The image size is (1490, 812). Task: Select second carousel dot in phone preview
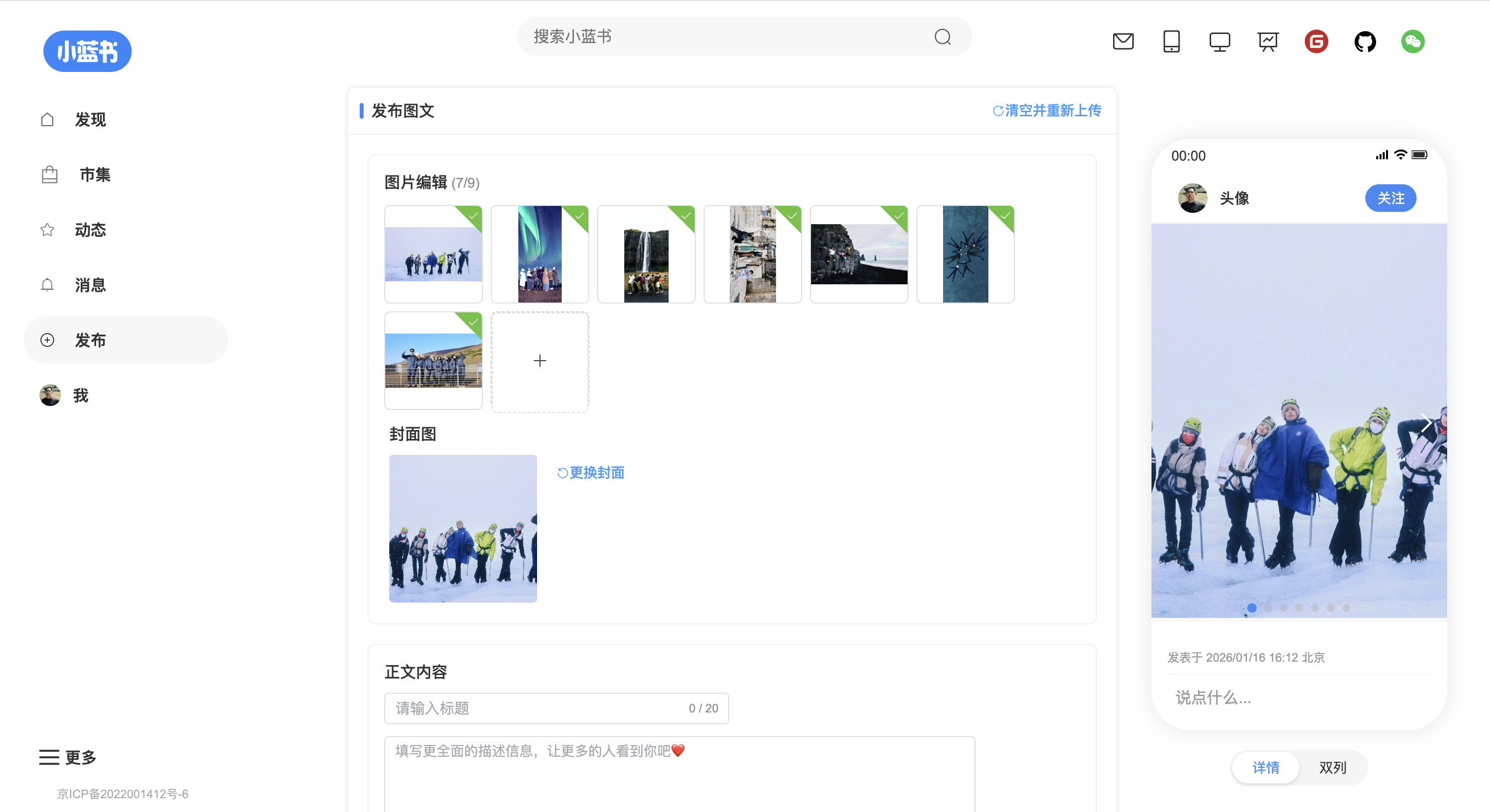[x=1267, y=608]
